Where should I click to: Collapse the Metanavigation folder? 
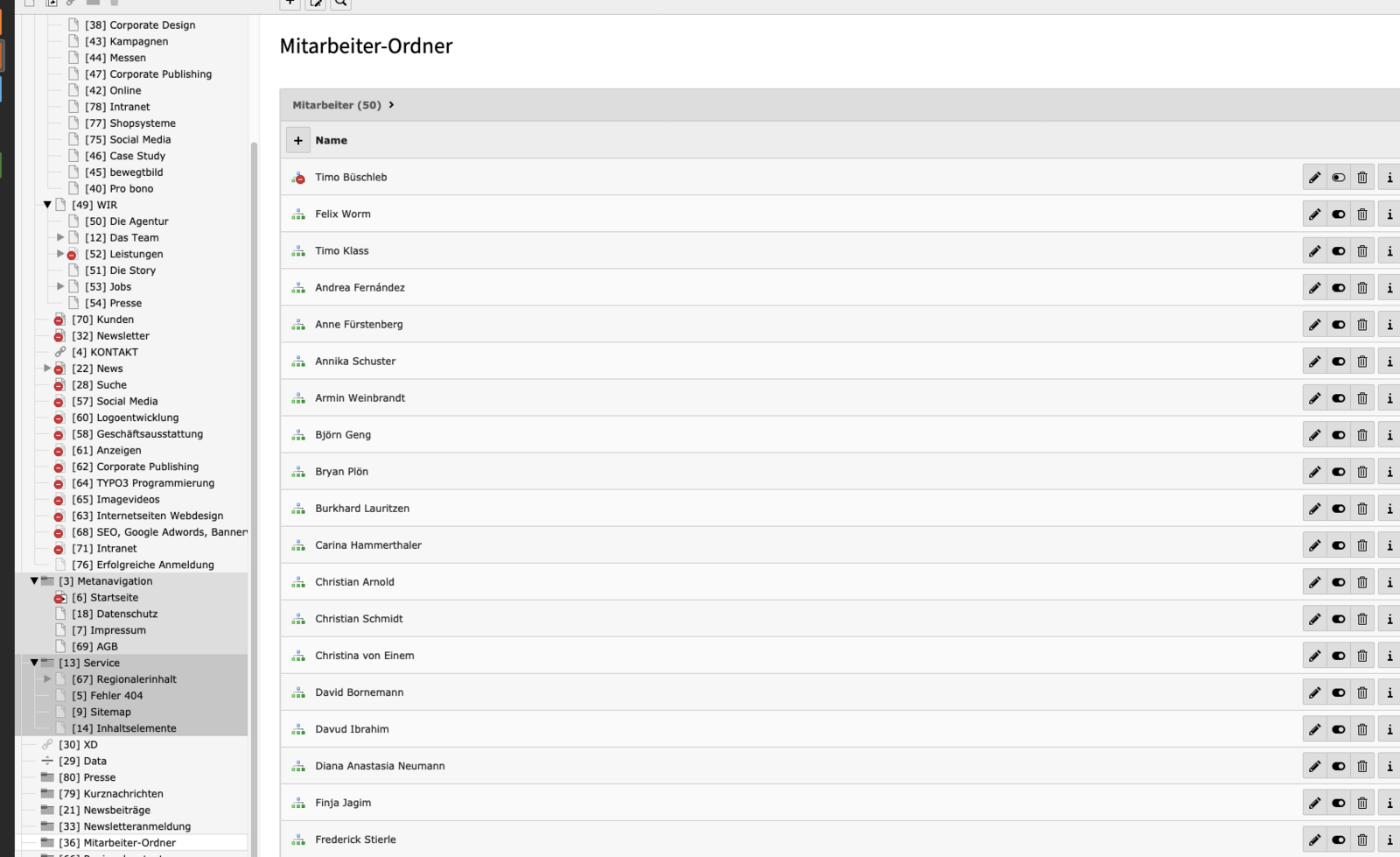(x=34, y=581)
